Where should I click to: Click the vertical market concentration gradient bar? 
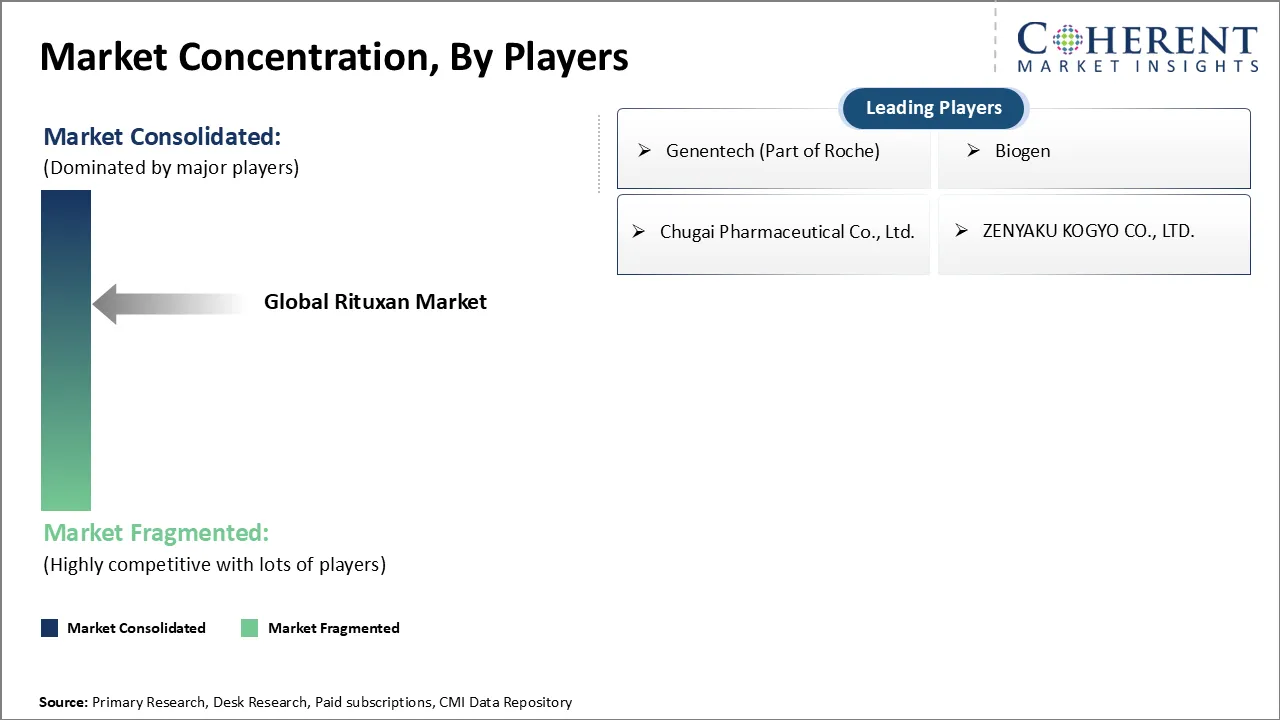pos(66,350)
